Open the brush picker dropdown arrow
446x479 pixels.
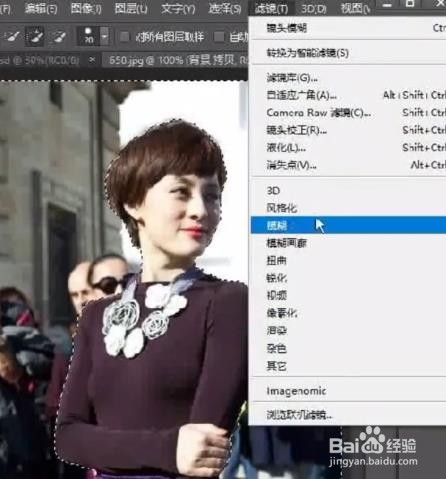105,36
